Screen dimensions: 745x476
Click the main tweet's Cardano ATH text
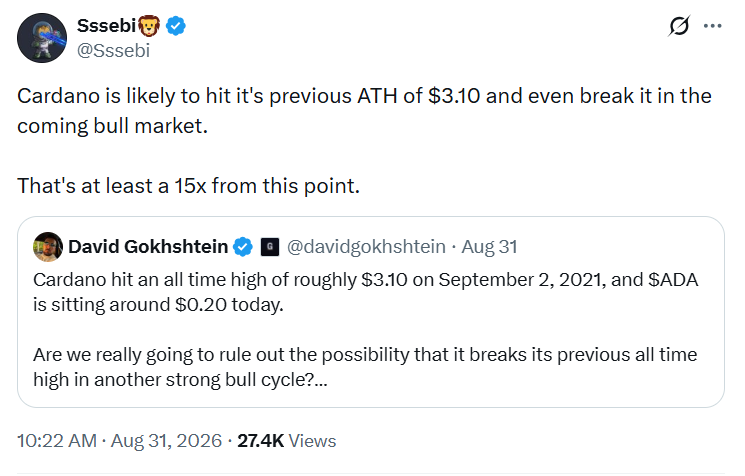point(364,111)
